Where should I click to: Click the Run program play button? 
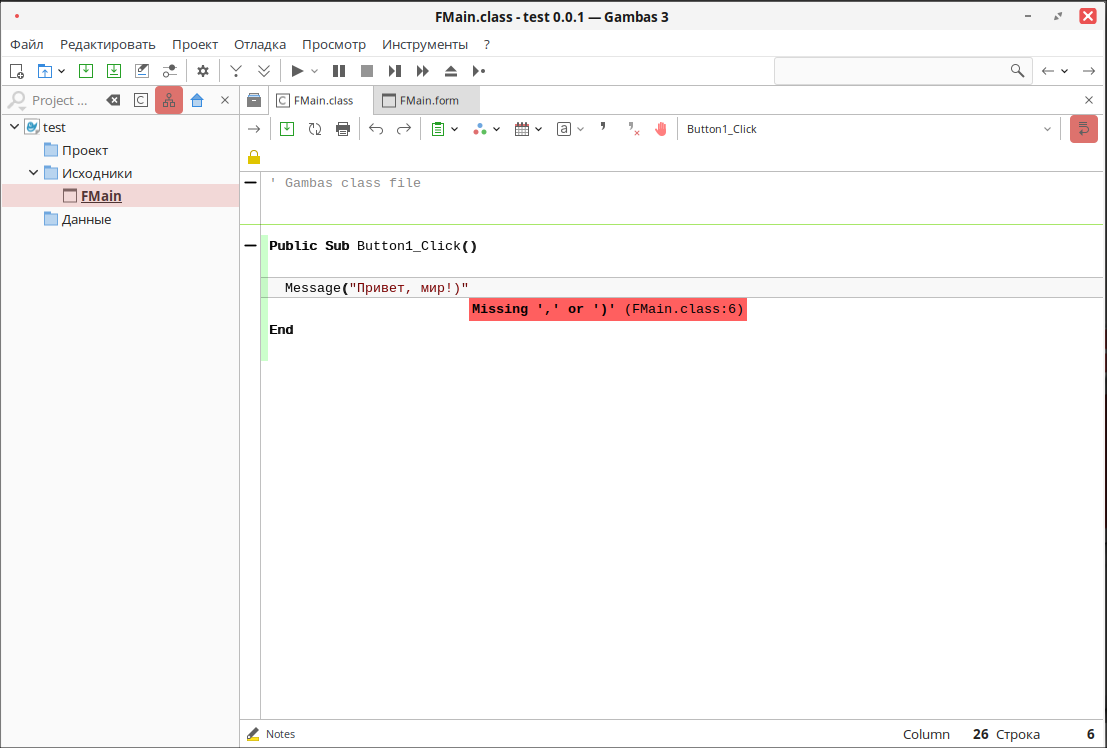click(297, 71)
